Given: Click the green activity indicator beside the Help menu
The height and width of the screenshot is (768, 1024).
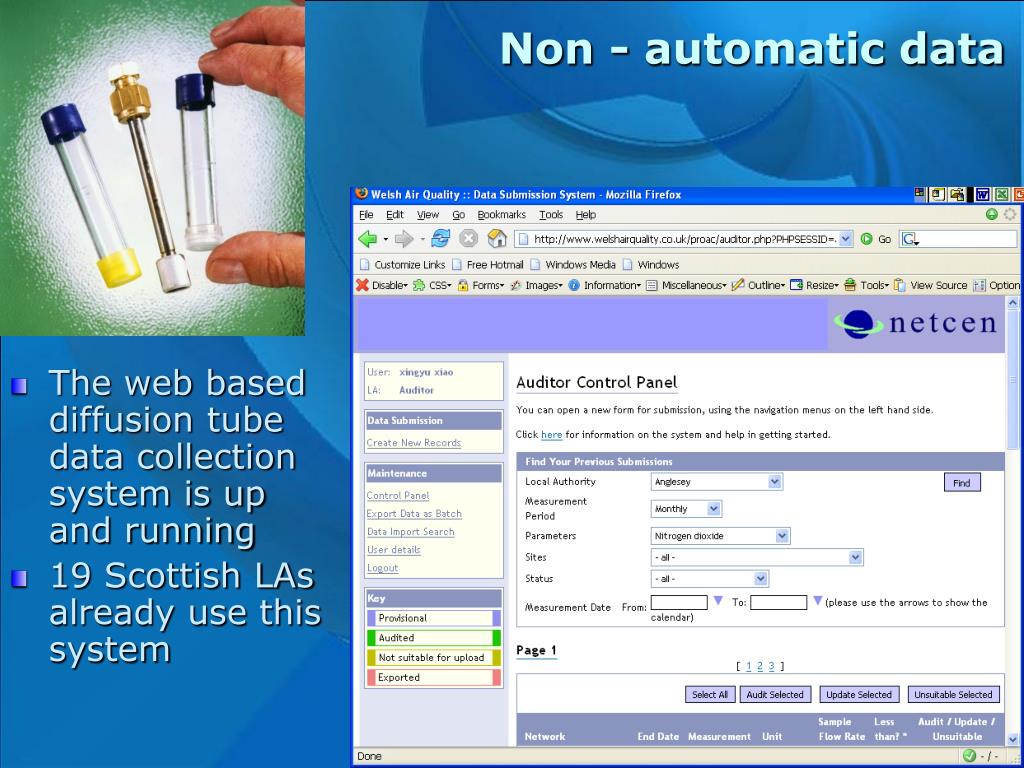Looking at the screenshot, I should click(x=991, y=214).
